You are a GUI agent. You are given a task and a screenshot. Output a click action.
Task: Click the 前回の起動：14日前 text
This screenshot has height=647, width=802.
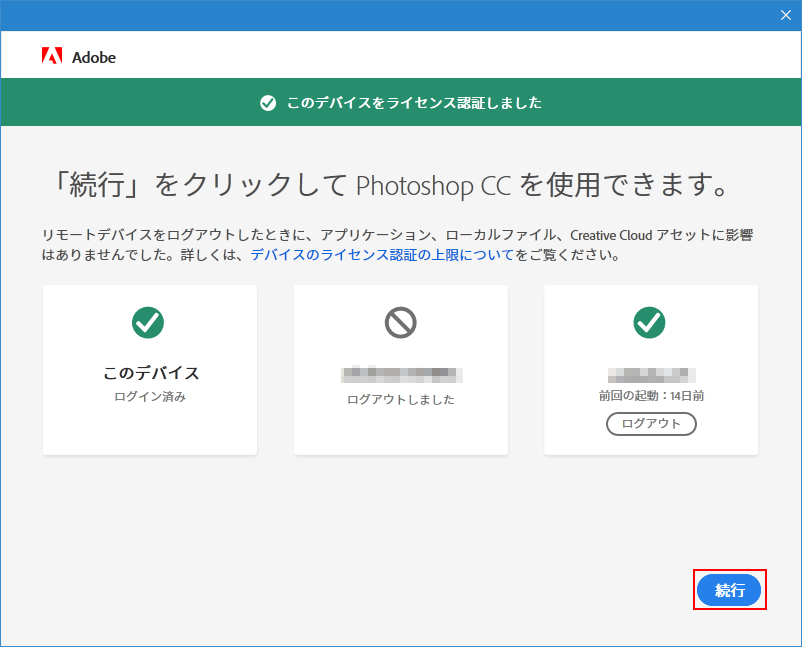coord(651,392)
